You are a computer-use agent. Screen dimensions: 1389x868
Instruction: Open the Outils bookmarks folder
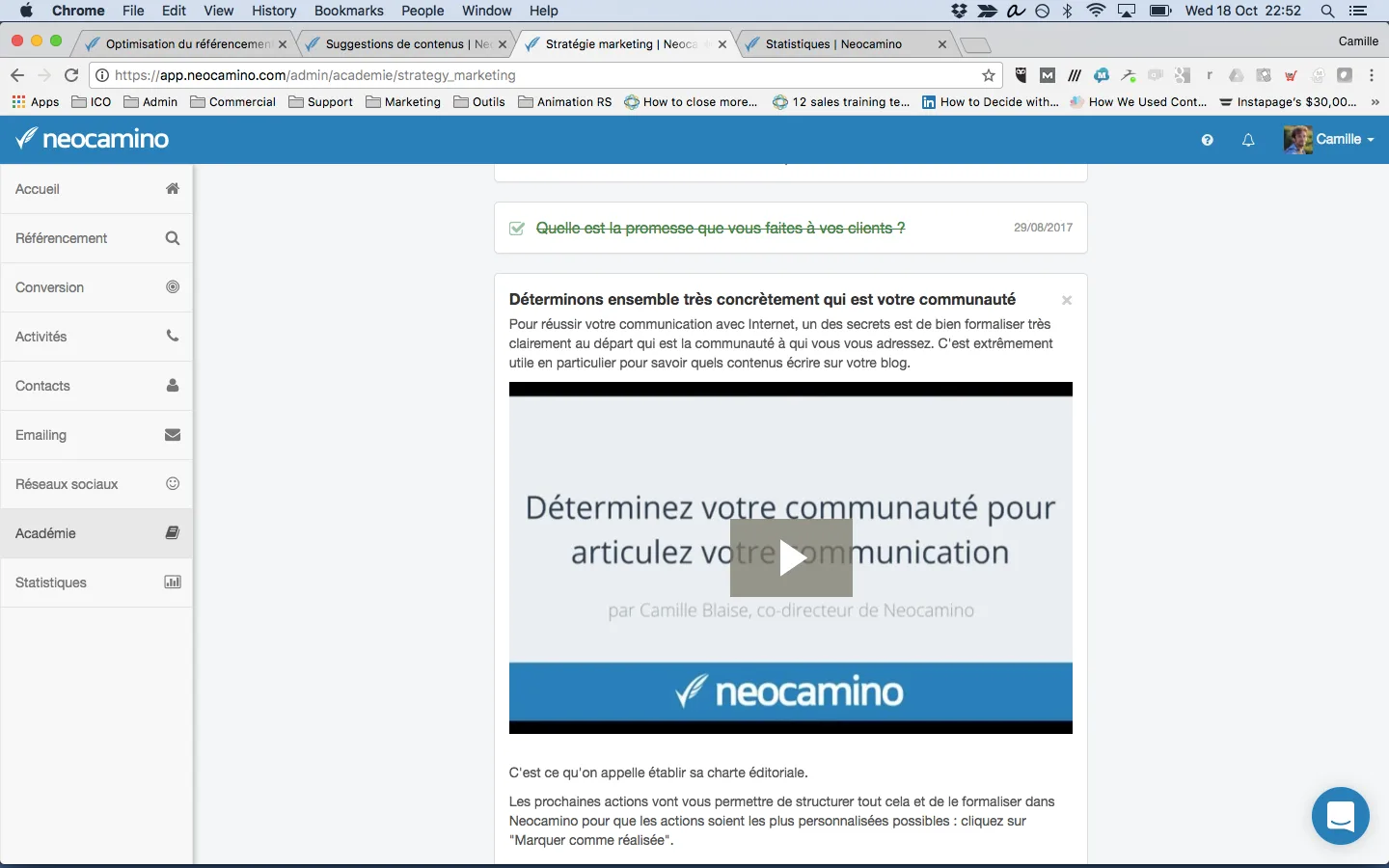tap(479, 101)
